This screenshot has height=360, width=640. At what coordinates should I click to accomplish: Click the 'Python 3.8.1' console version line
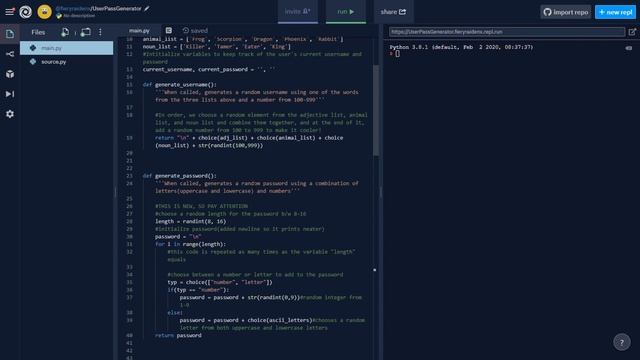[x=461, y=47]
